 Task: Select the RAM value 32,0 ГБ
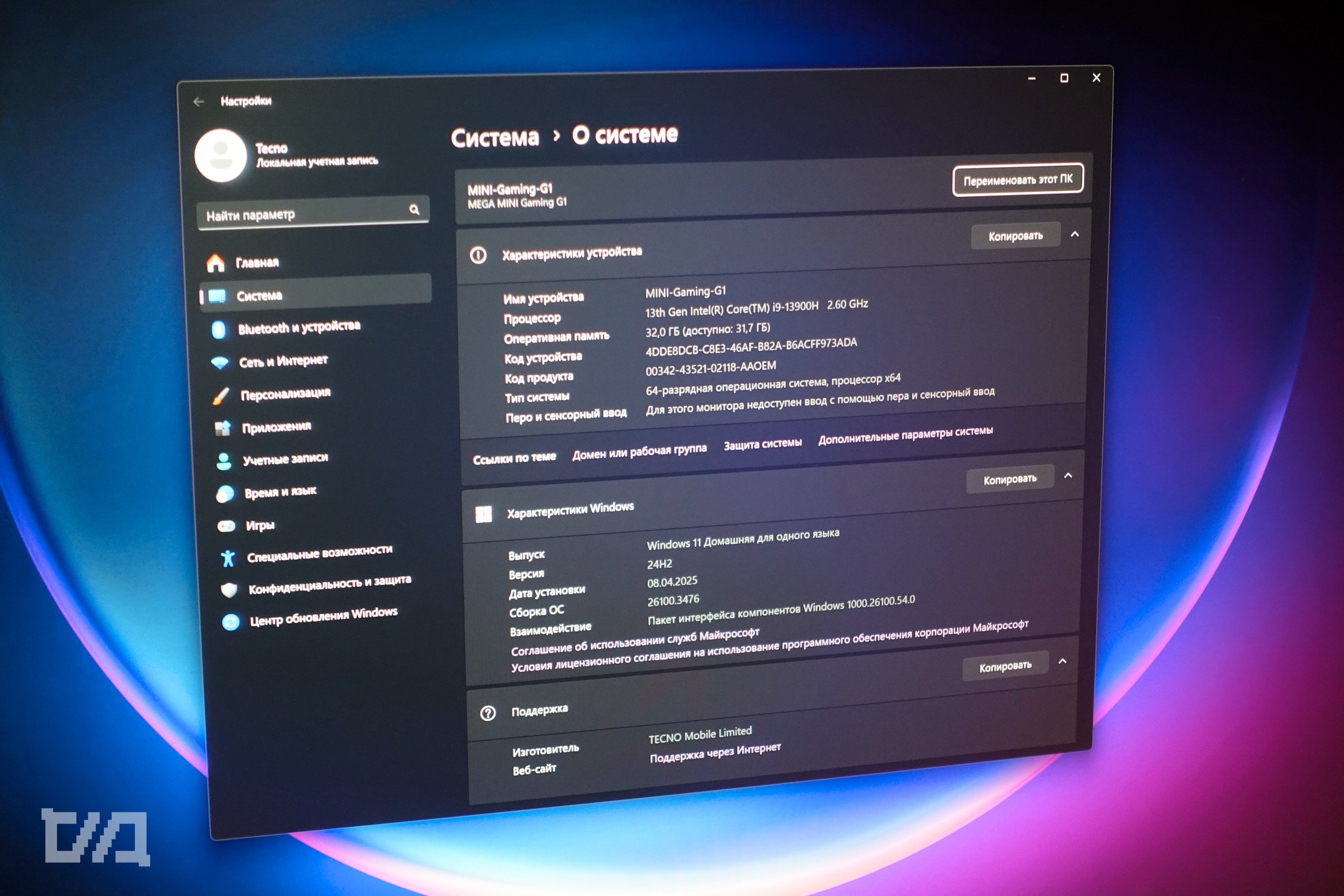tap(707, 330)
